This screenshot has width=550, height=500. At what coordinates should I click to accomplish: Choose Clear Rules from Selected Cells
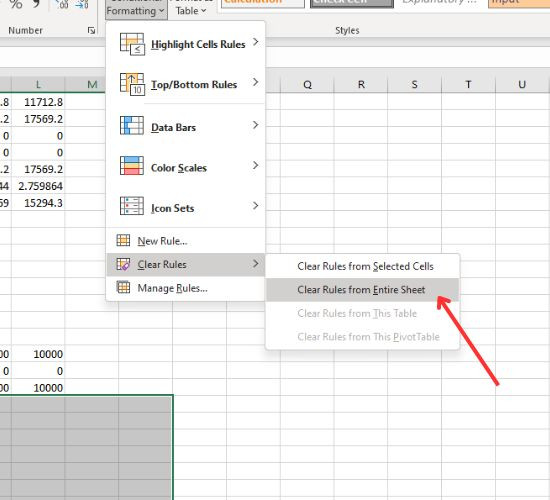click(363, 266)
